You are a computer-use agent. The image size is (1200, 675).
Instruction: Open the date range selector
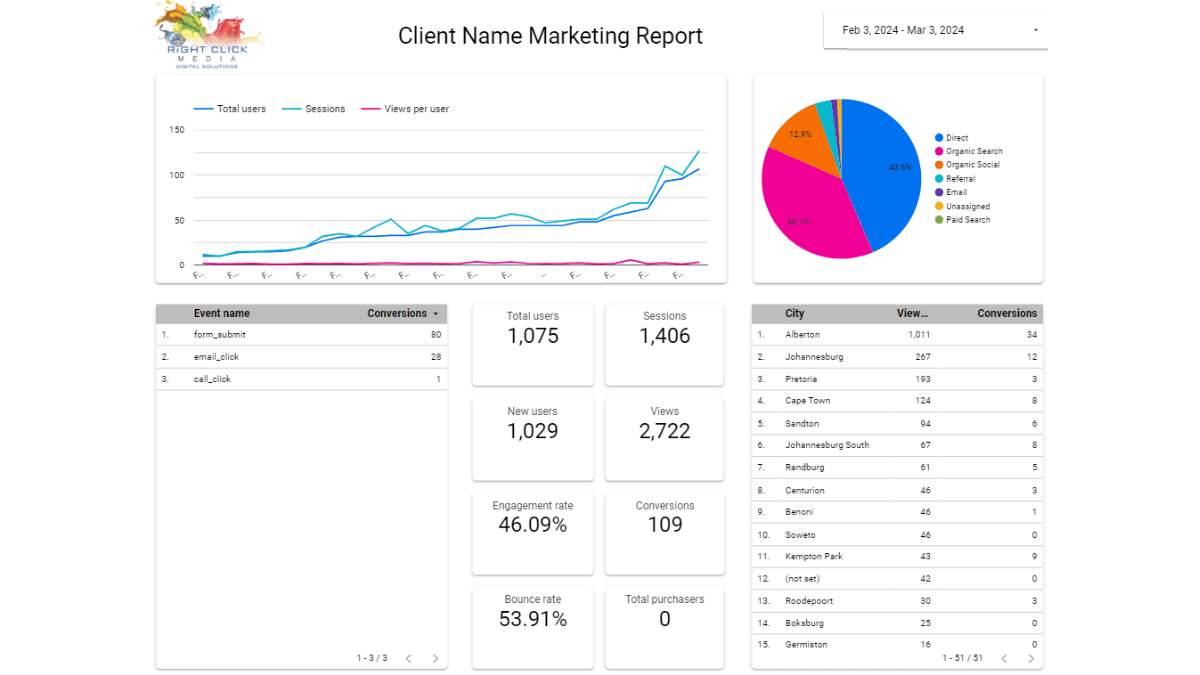(934, 30)
